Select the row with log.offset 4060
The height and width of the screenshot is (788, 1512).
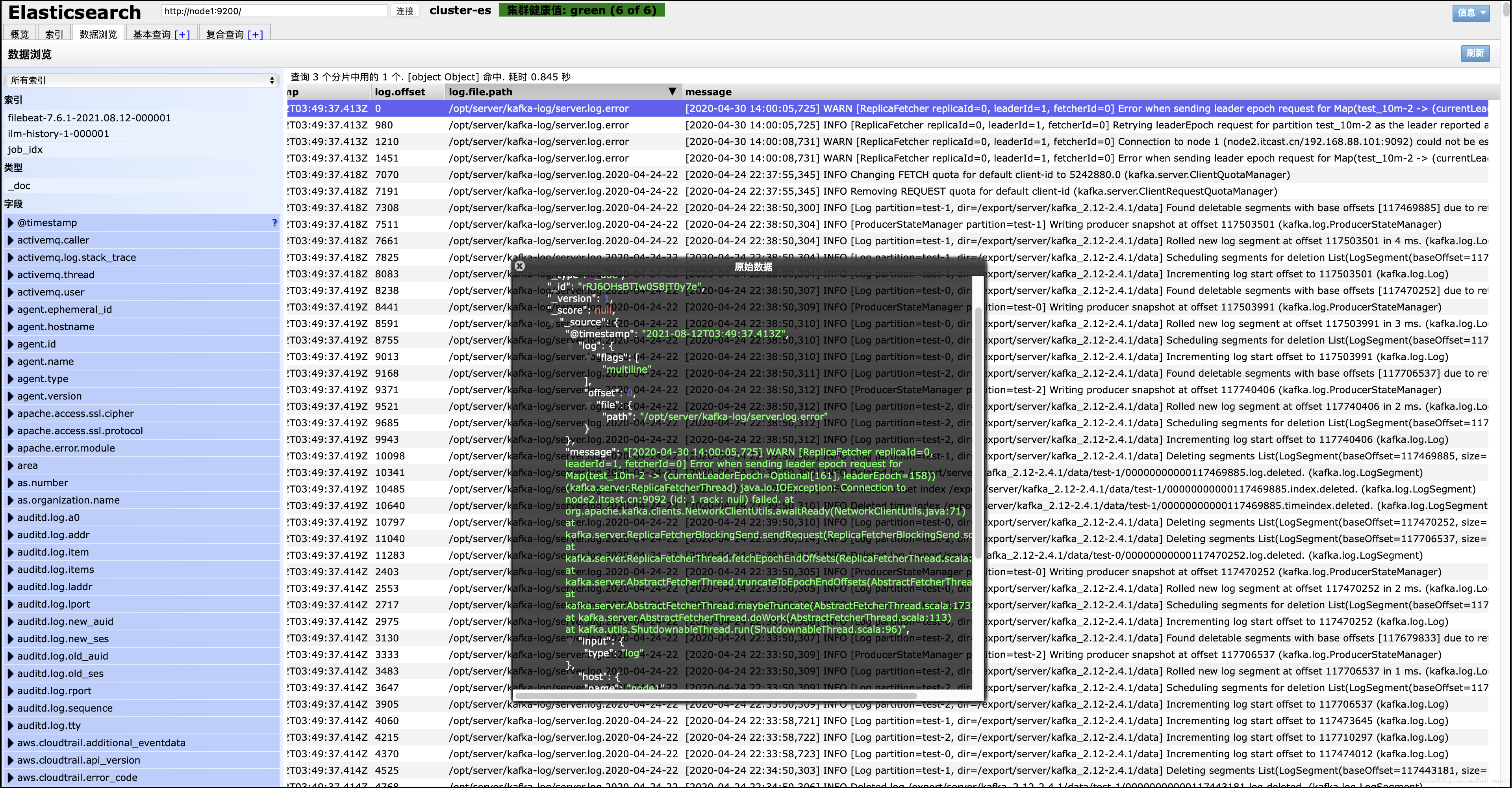[x=888, y=721]
